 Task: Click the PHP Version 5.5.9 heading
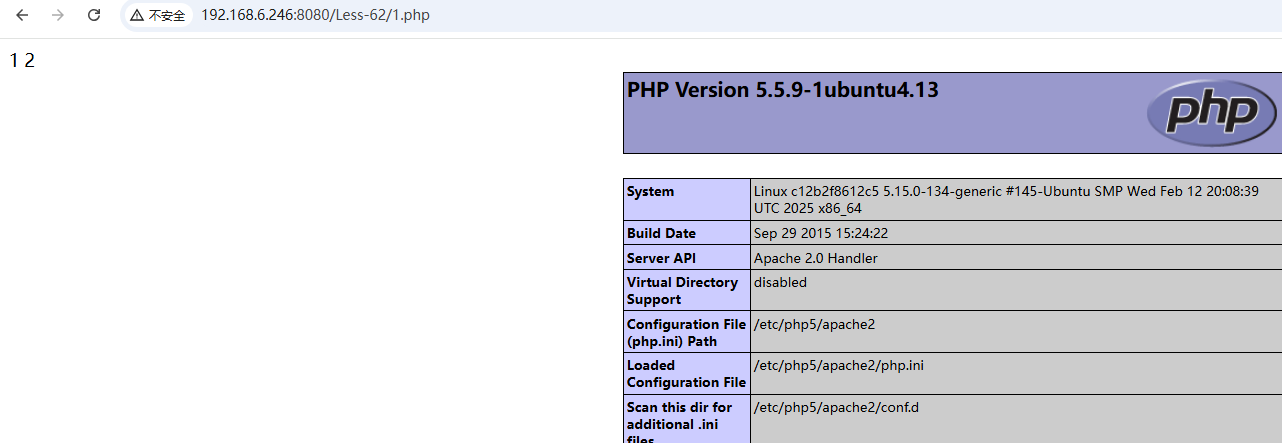[782, 90]
